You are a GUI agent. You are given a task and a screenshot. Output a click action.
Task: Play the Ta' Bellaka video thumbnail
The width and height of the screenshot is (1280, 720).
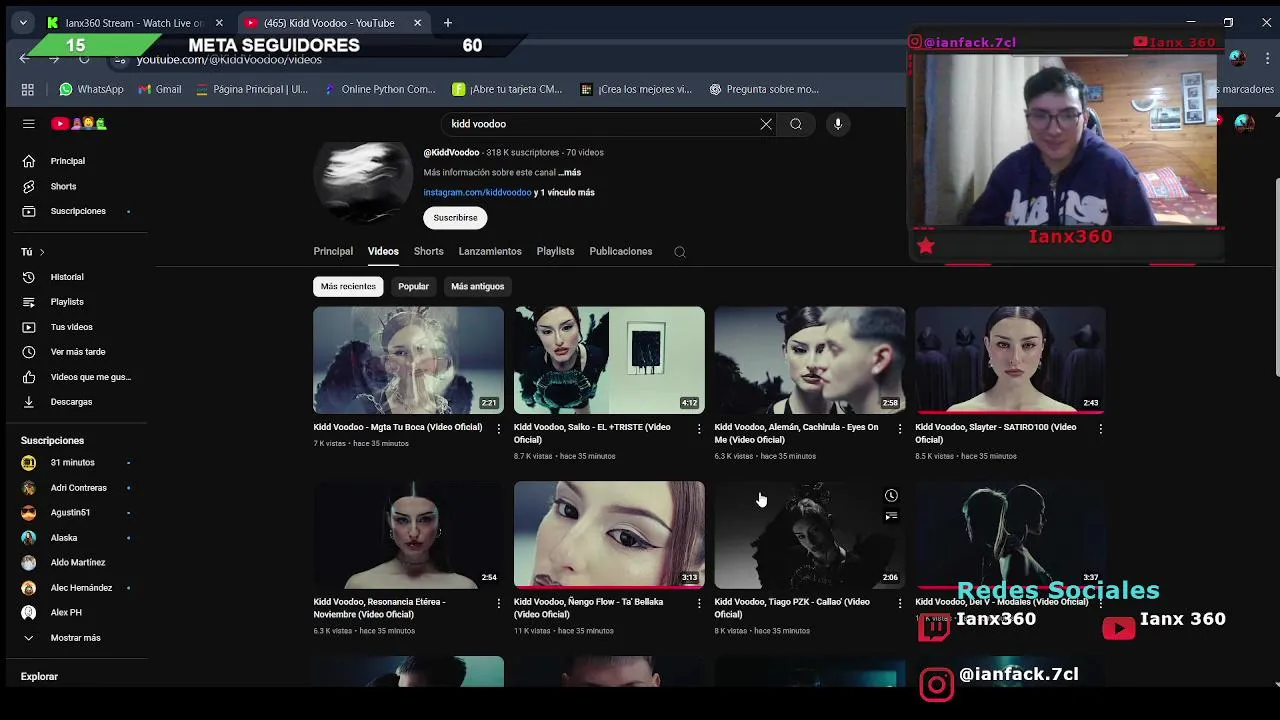click(609, 535)
